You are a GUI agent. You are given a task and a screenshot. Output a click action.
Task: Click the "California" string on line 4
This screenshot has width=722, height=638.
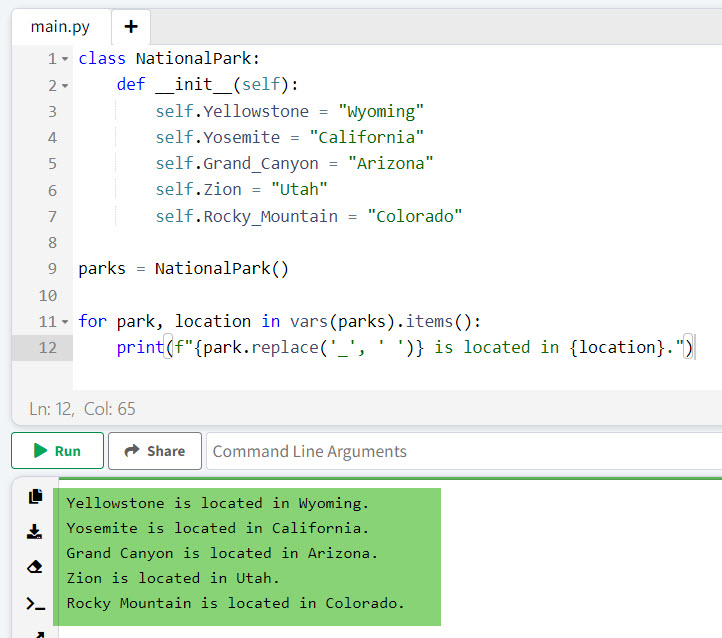point(367,137)
